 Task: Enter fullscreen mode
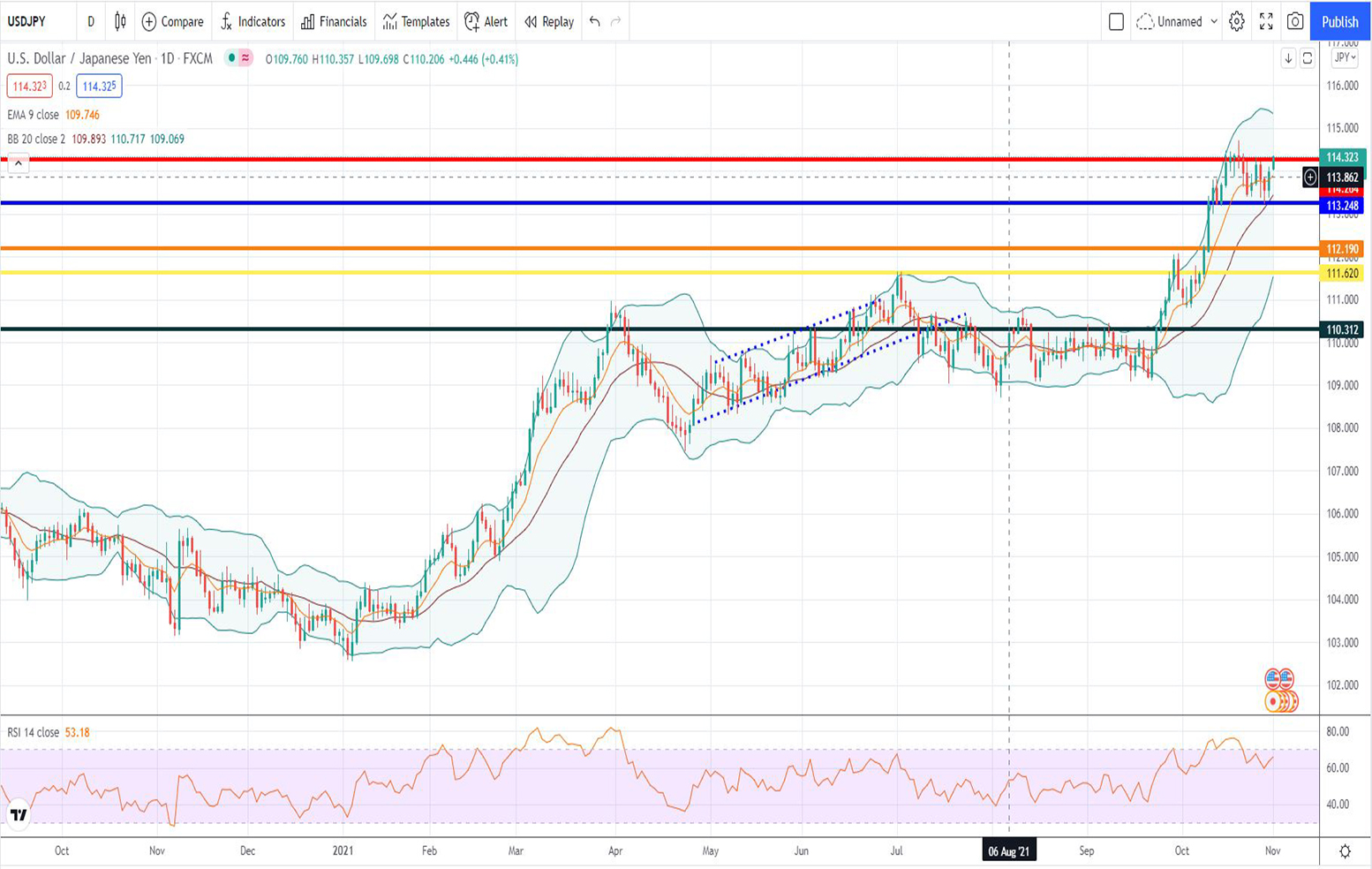click(x=1266, y=21)
